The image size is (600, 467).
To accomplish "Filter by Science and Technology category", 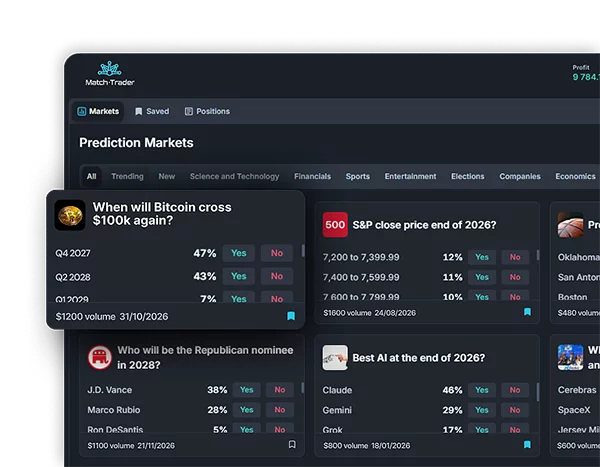I will (235, 176).
